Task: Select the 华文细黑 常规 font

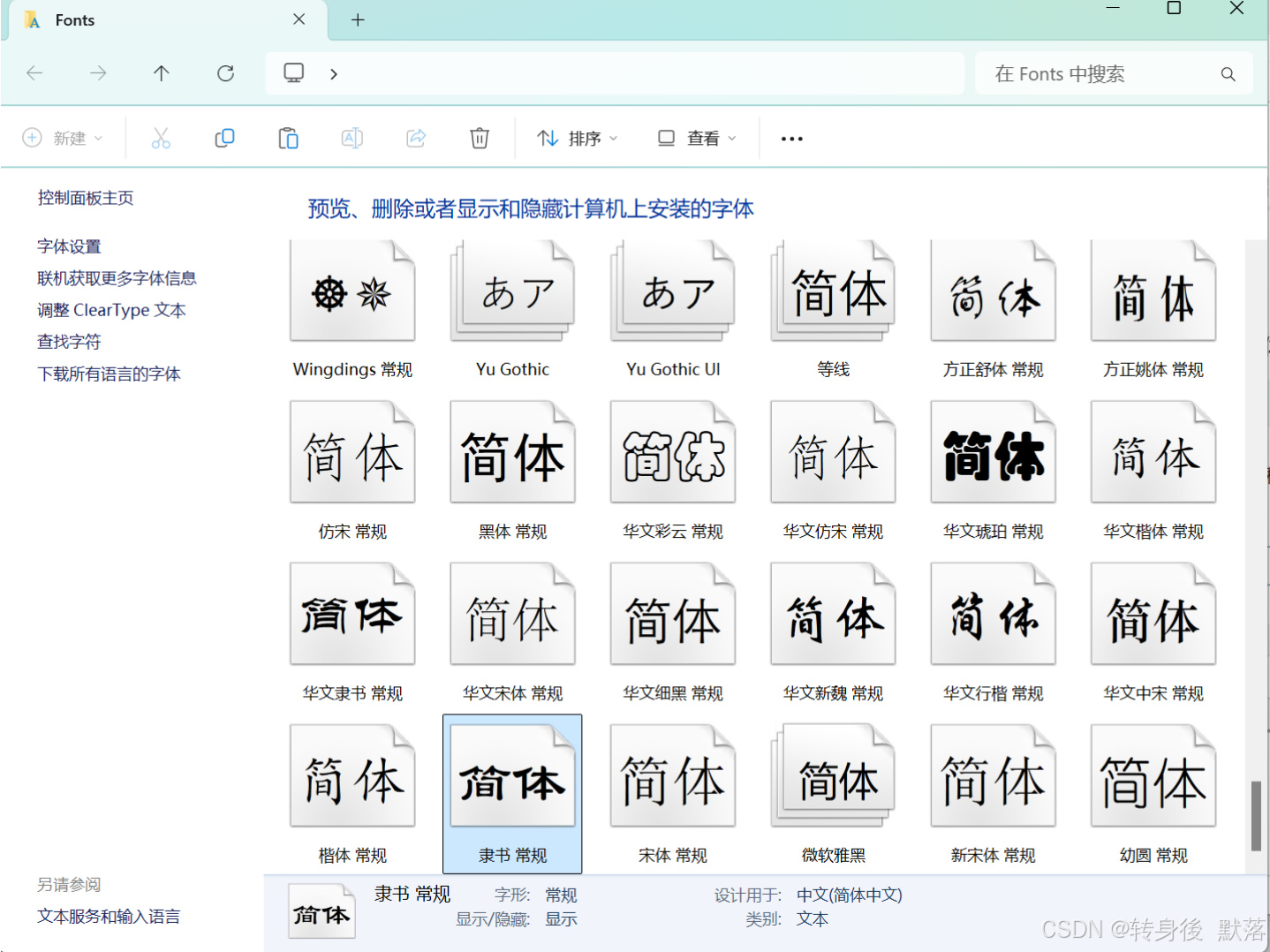Action: click(x=673, y=632)
